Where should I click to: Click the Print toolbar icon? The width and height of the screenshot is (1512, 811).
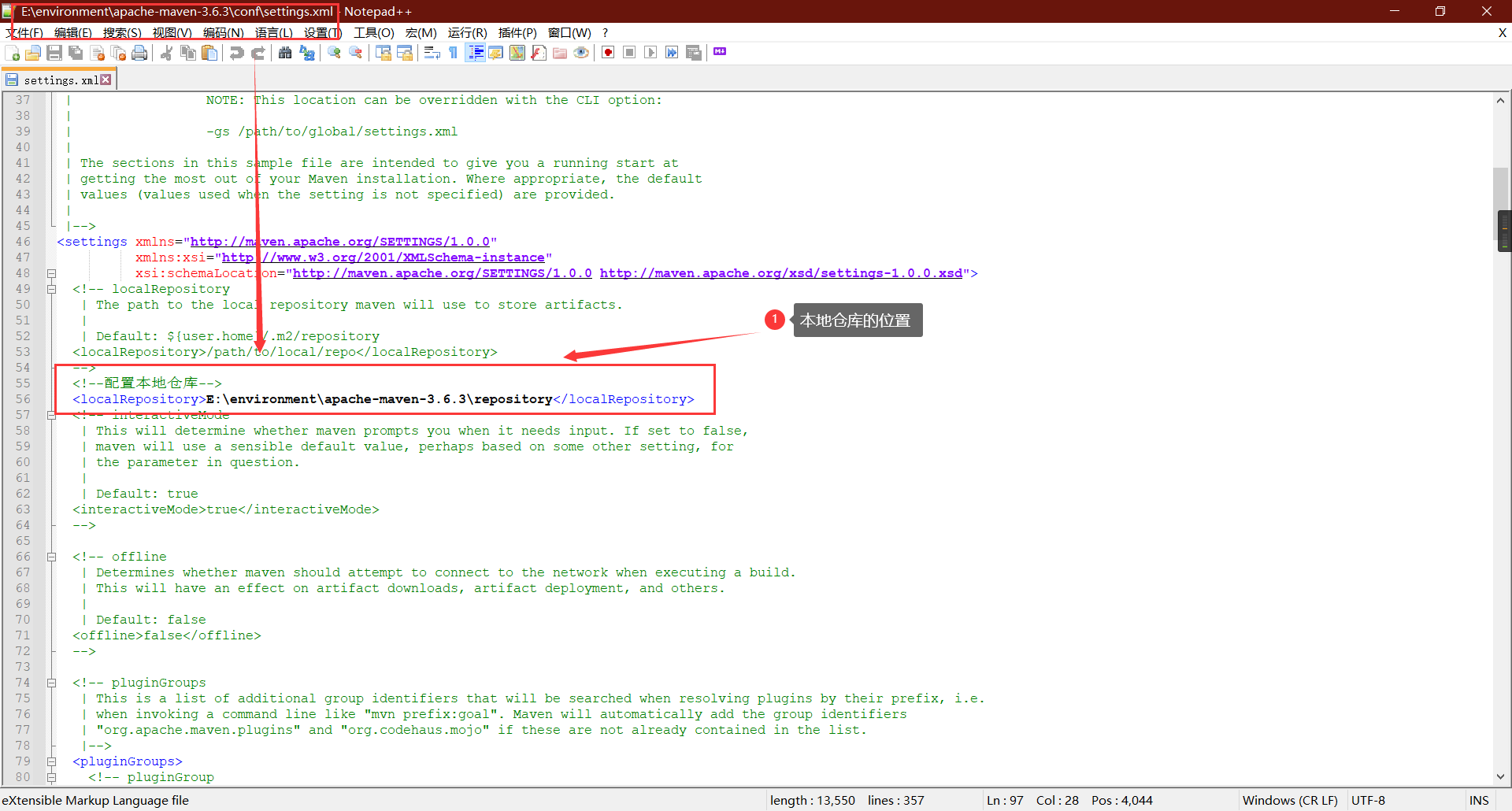[x=139, y=53]
